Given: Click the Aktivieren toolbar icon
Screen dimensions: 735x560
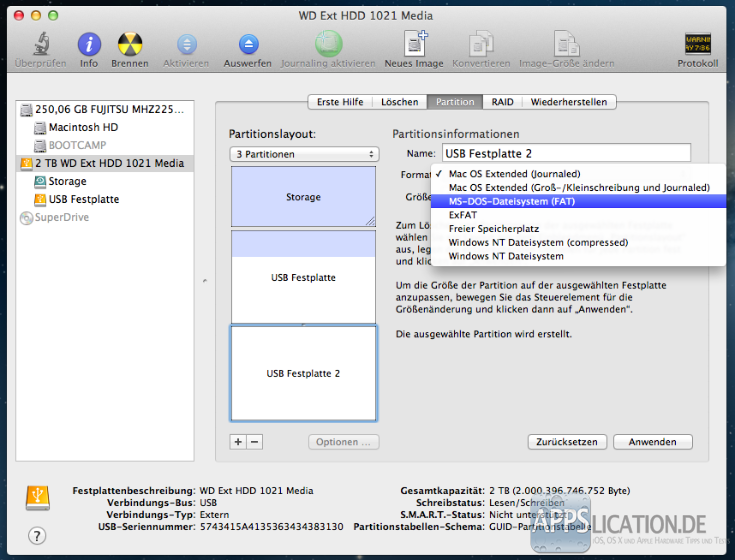Looking at the screenshot, I should pos(187,45).
